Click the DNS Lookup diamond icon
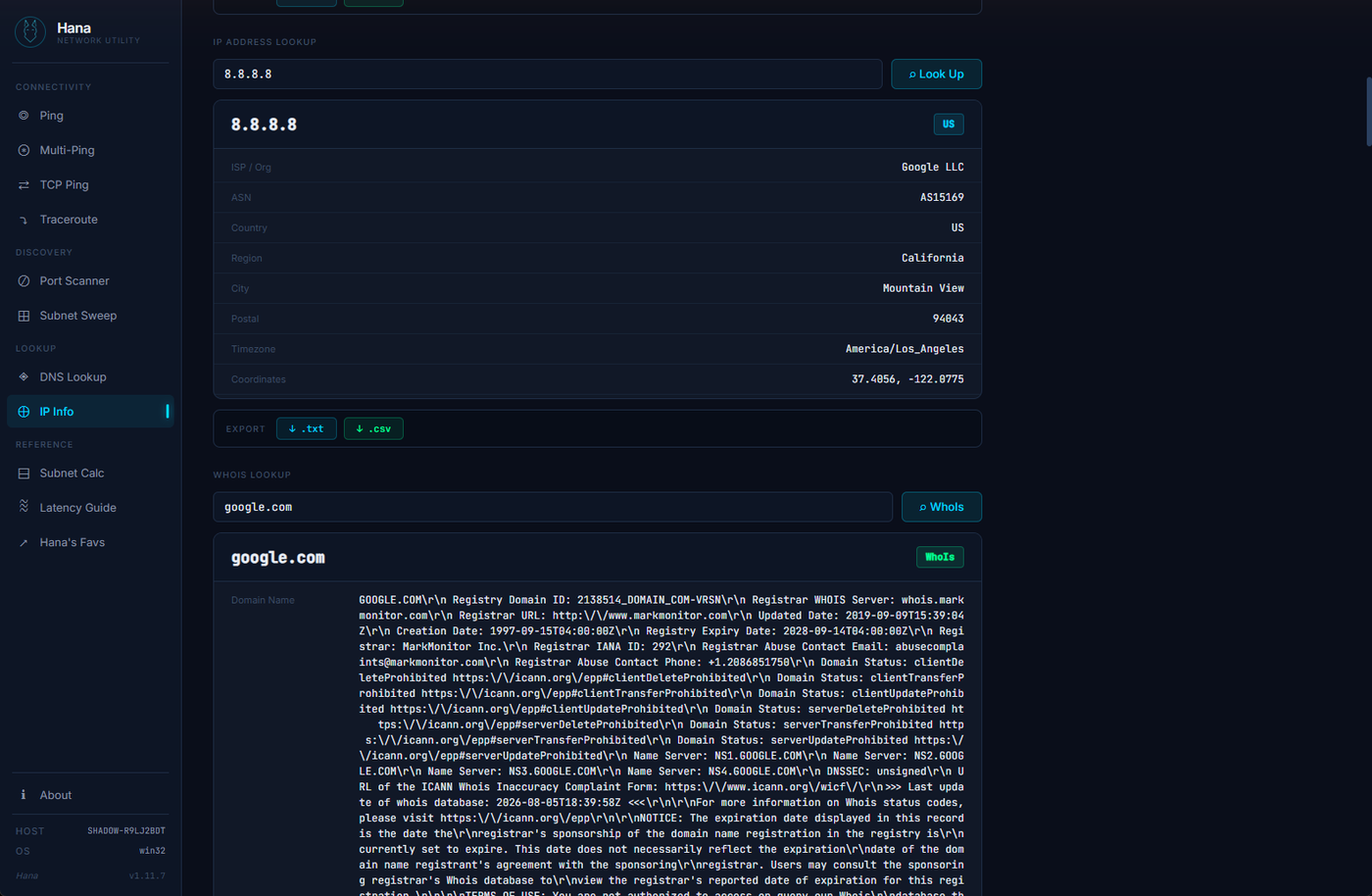 point(24,377)
